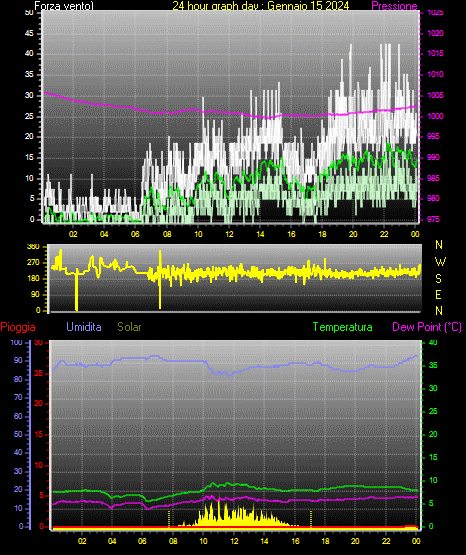
Task: Click the Forza vento title label
Action: (64, 6)
